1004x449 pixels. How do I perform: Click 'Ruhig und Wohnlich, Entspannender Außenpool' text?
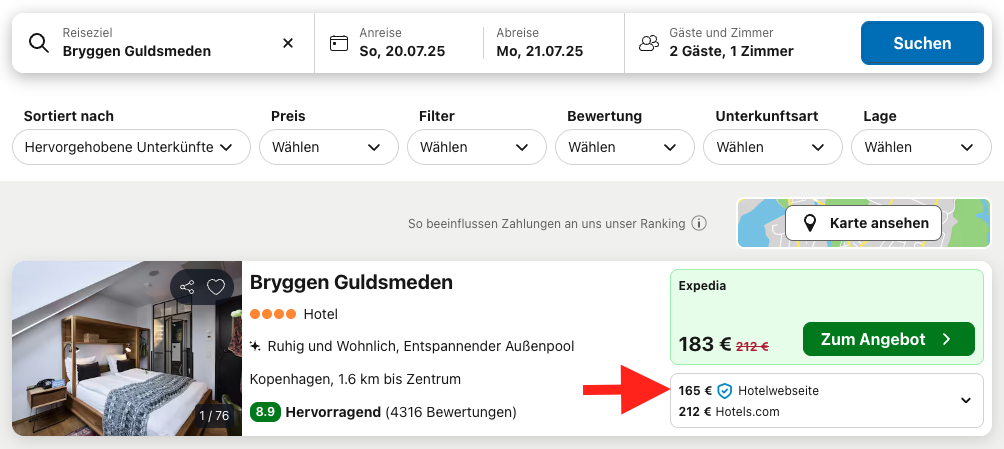[x=421, y=347]
